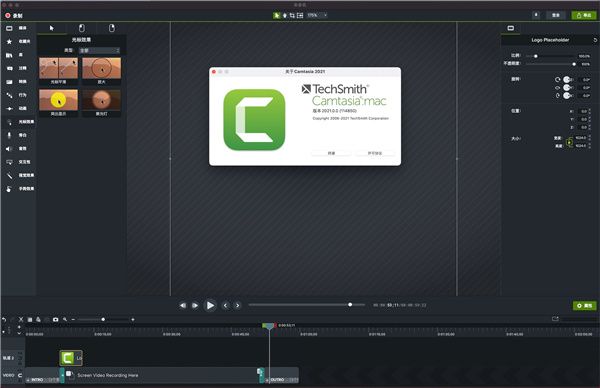Collapse tracks with chevron below add-track button

[19, 333]
